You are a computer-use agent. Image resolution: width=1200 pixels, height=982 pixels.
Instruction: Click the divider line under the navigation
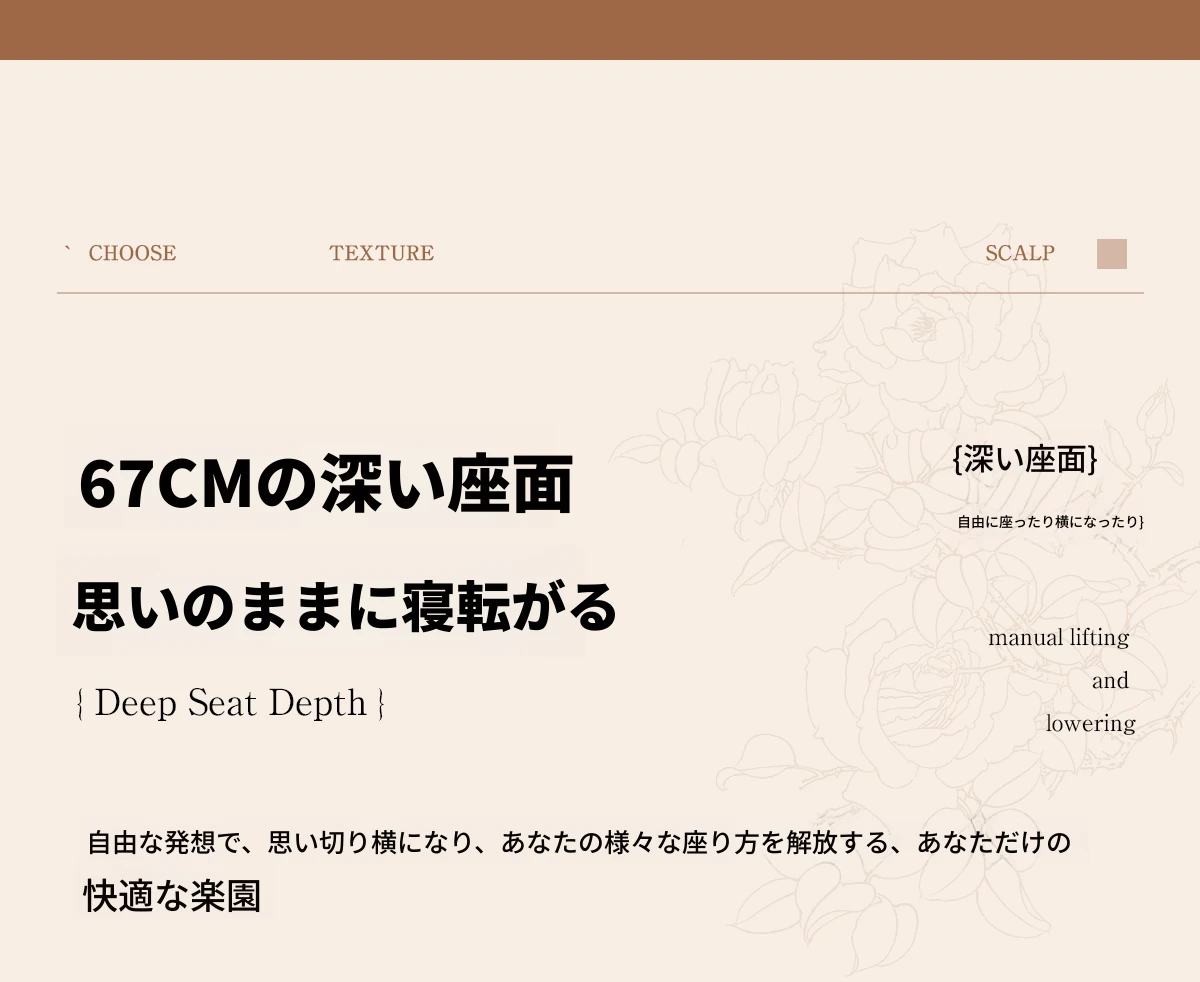[600, 293]
